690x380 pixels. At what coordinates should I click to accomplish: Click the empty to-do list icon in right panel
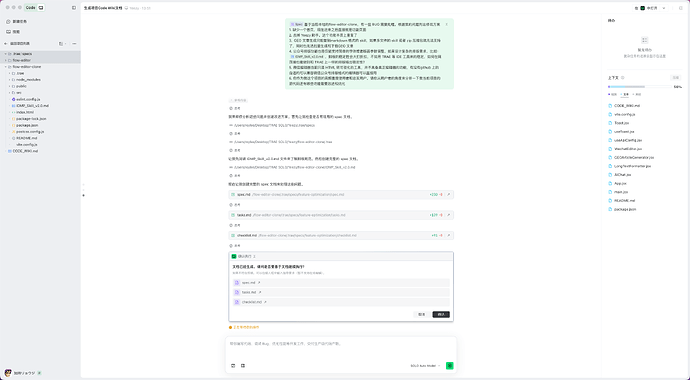645,40
